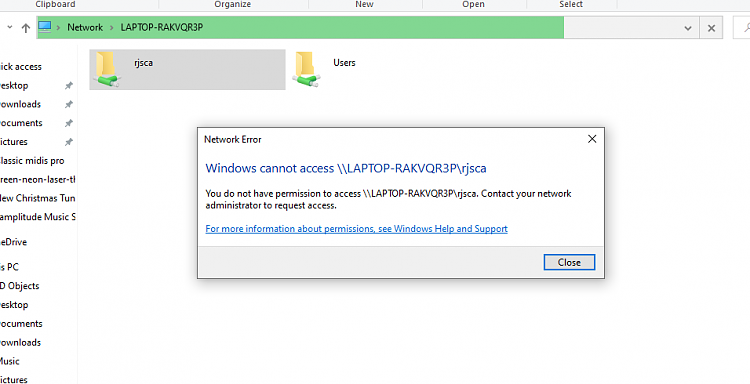Click the Organize ribbon group label
Screen dimensions: 750x384
coord(232,4)
